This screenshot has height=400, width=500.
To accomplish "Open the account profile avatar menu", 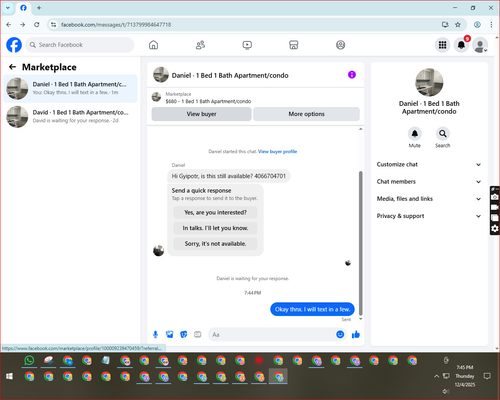I will tap(480, 45).
